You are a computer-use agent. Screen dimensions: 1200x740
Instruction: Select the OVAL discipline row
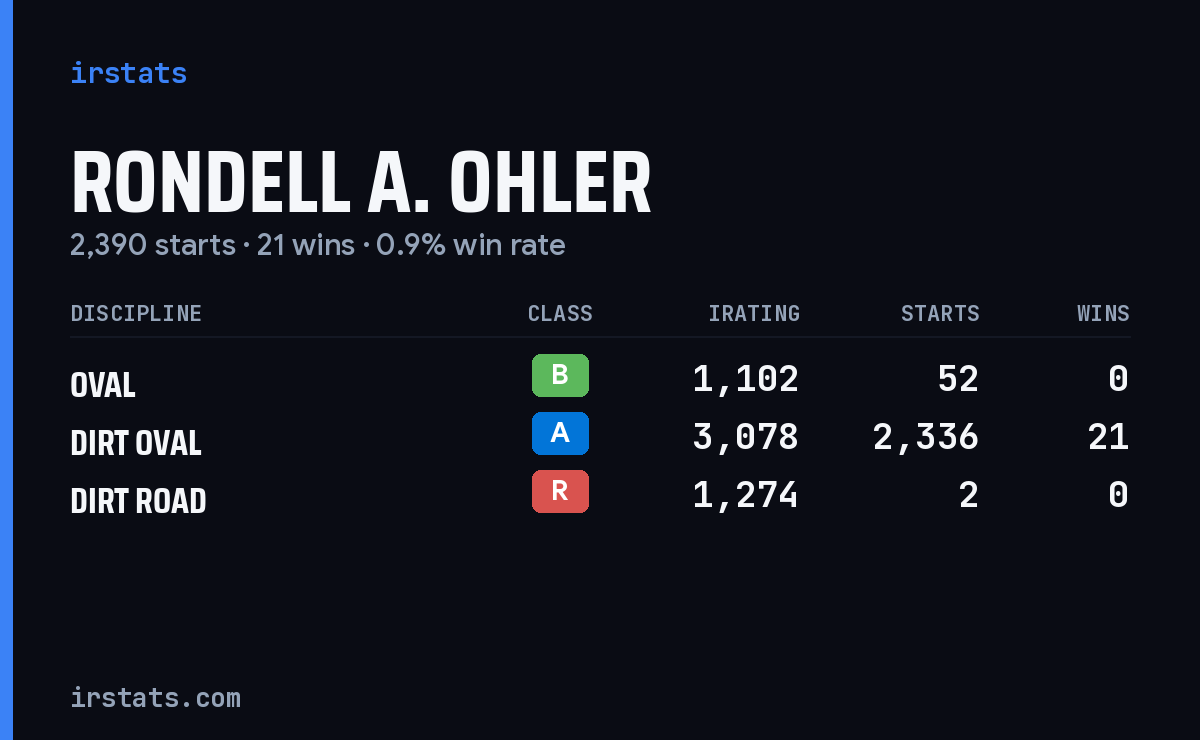tap(600, 379)
